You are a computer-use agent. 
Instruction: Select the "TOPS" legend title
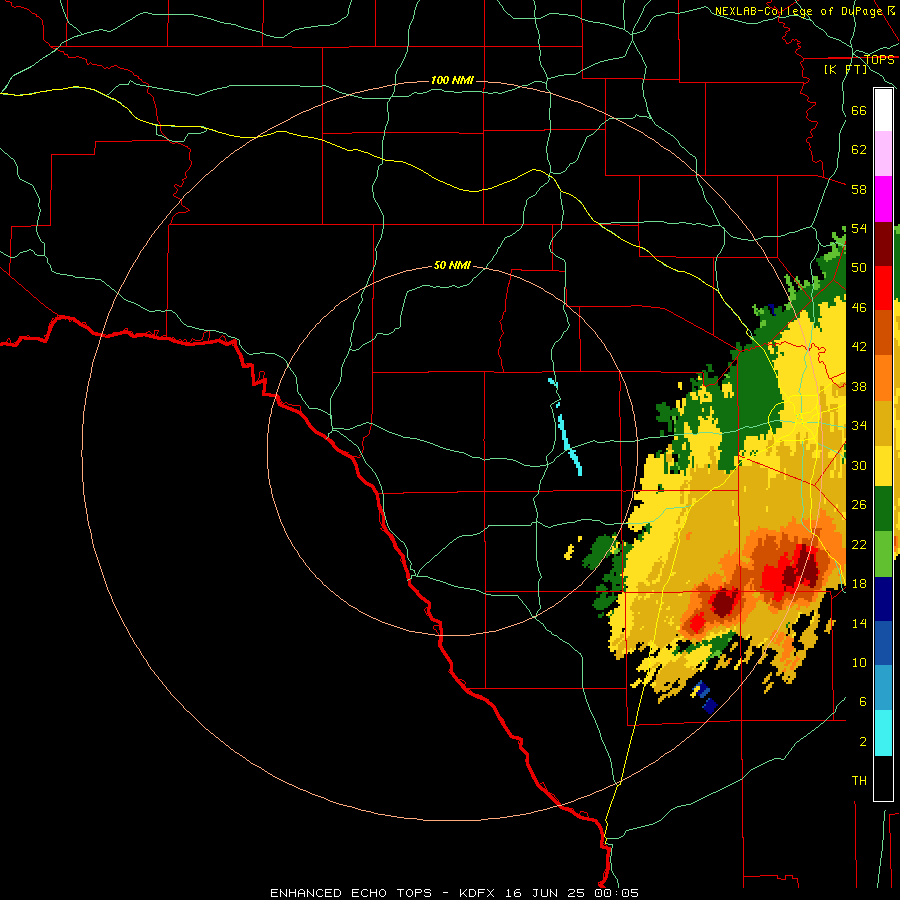click(x=879, y=59)
